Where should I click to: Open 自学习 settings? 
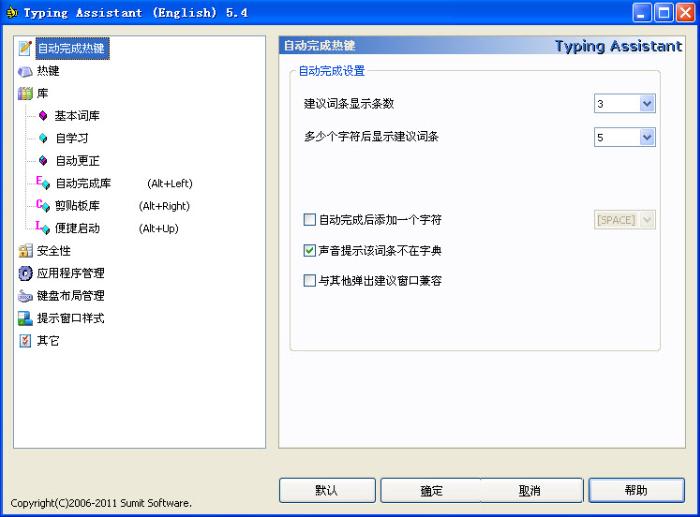coord(71,138)
